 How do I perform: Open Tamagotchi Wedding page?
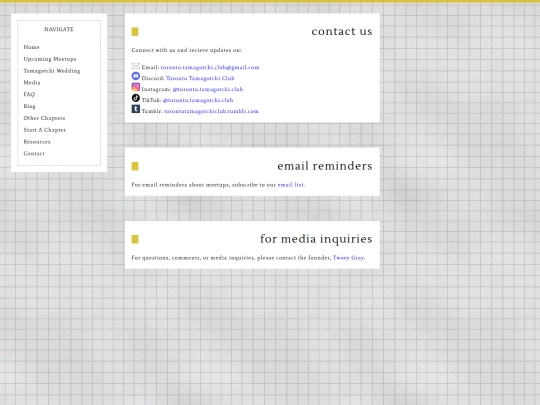pos(52,71)
